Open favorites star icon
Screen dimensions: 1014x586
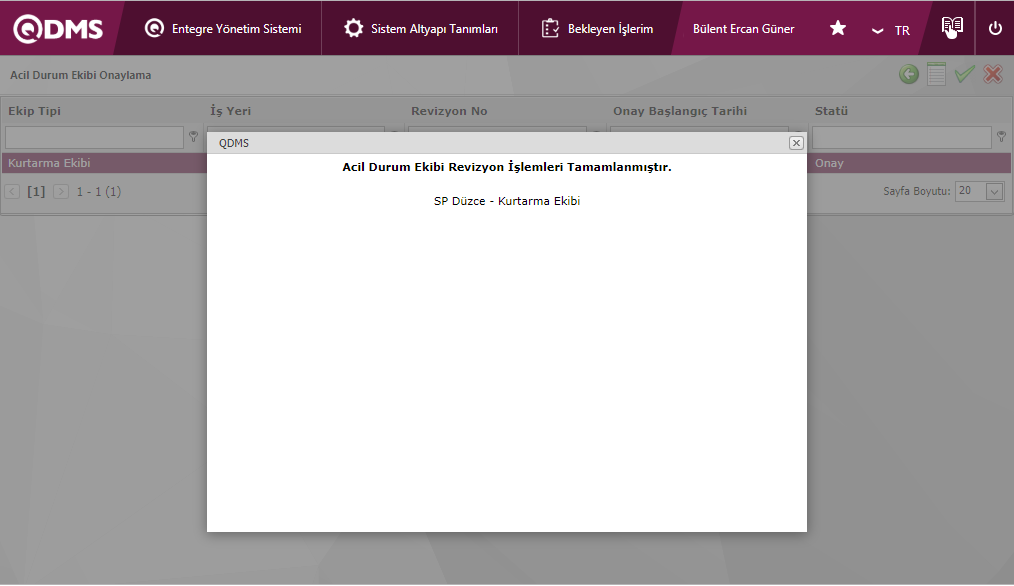pyautogui.click(x=837, y=28)
